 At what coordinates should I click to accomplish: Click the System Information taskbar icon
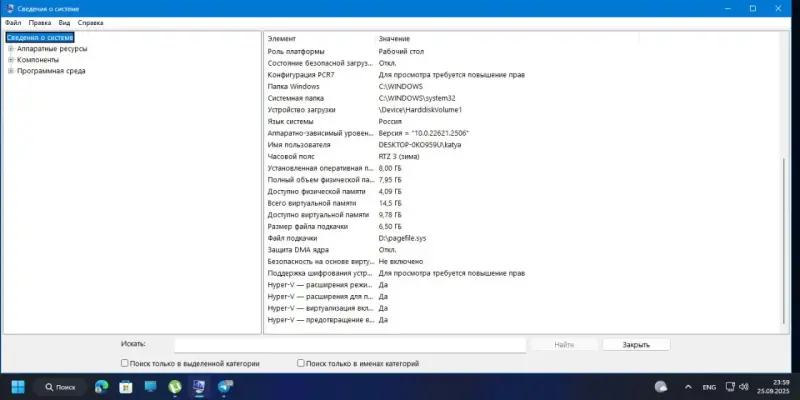pyautogui.click(x=199, y=386)
